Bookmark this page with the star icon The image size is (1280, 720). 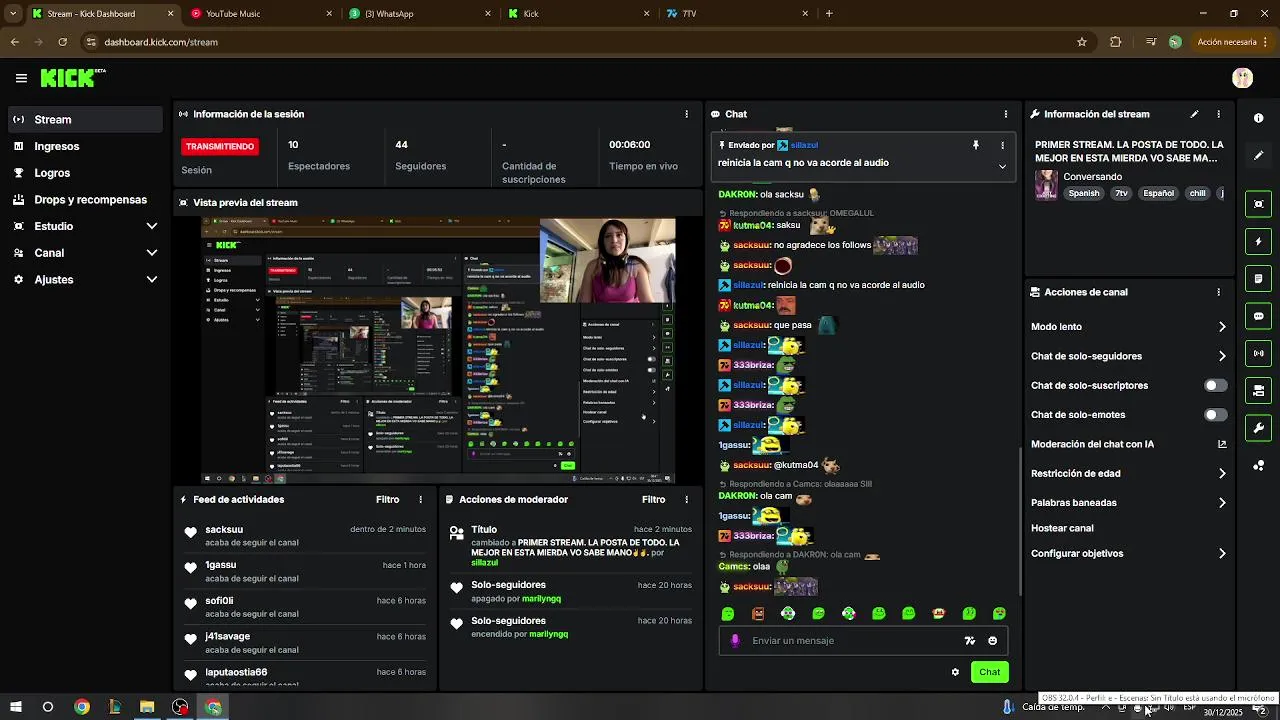1081,42
